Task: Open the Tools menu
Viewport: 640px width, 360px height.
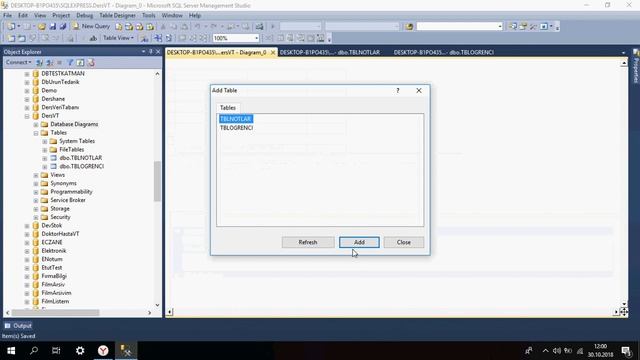Action: click(149, 15)
